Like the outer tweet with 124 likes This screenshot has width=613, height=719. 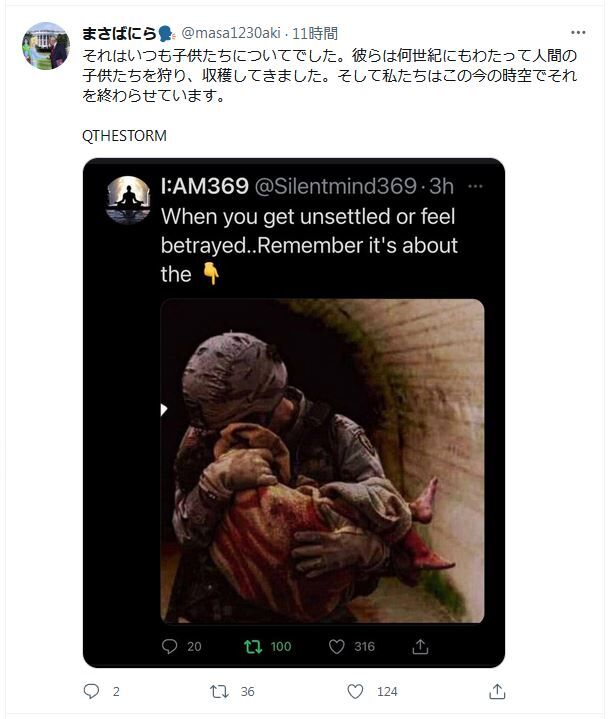(355, 691)
